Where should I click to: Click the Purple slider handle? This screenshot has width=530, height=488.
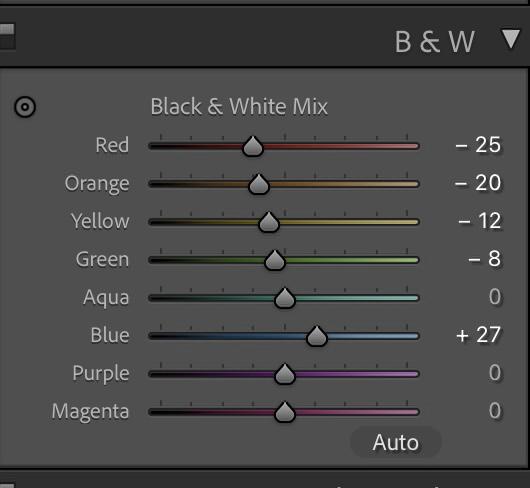[x=285, y=374]
